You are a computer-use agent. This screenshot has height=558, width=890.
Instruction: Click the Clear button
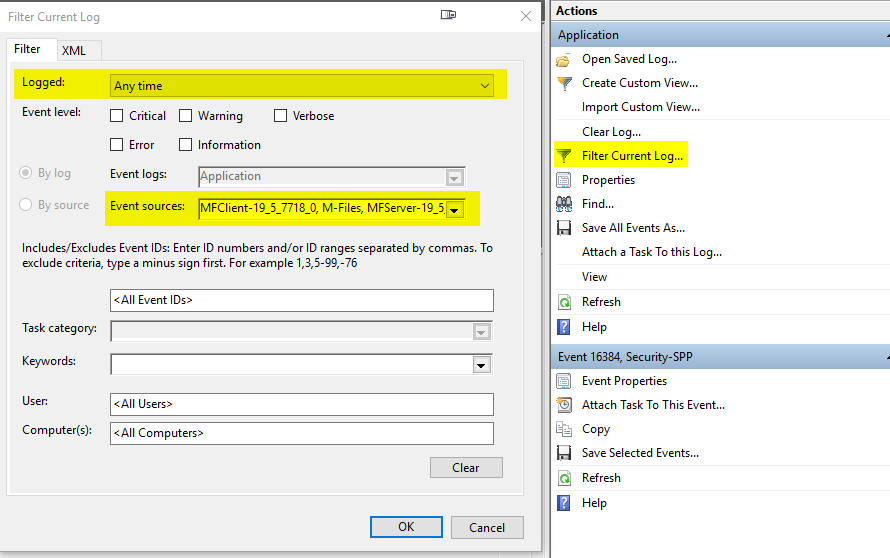tap(466, 468)
